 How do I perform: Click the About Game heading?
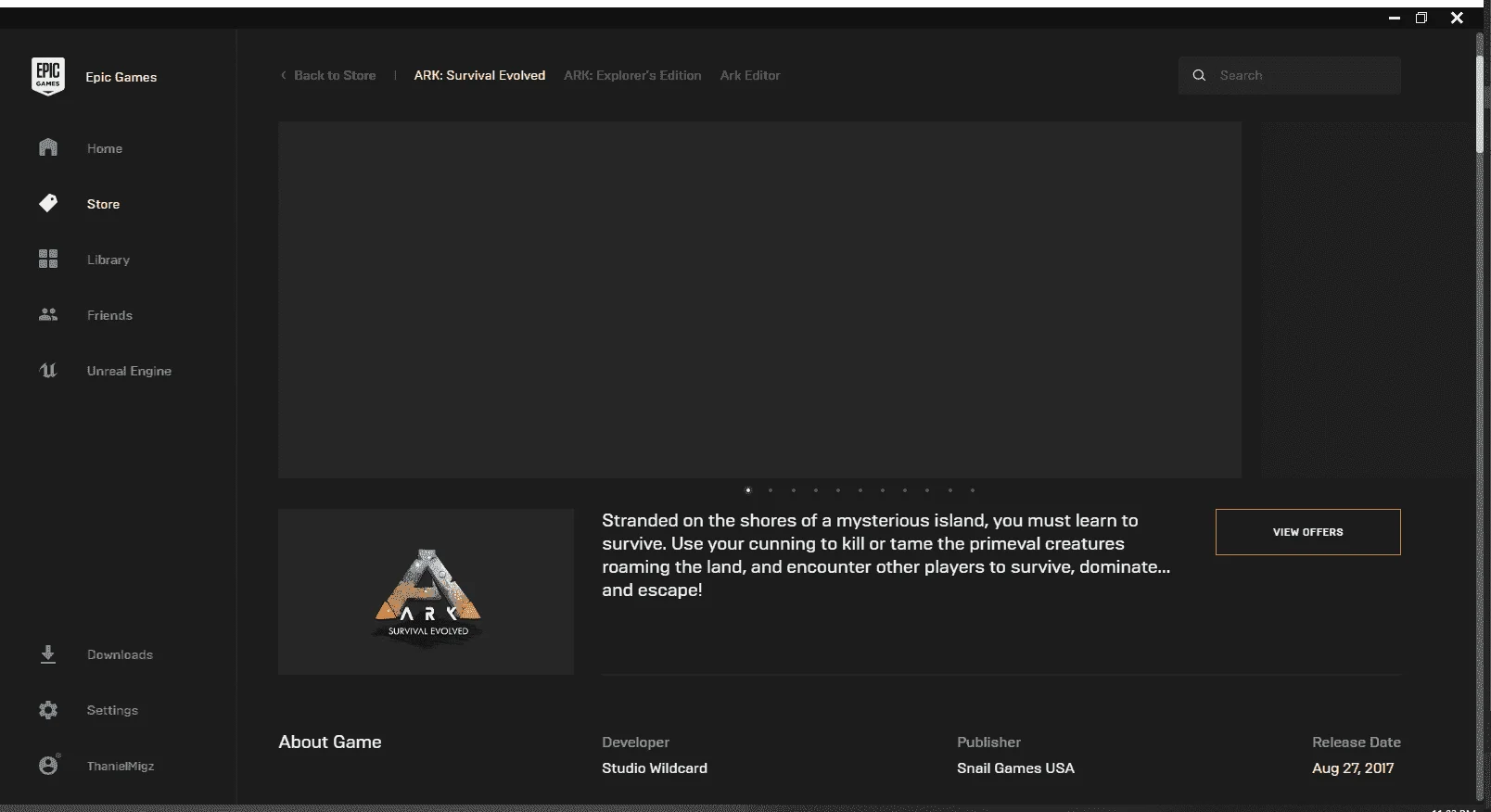coord(330,742)
